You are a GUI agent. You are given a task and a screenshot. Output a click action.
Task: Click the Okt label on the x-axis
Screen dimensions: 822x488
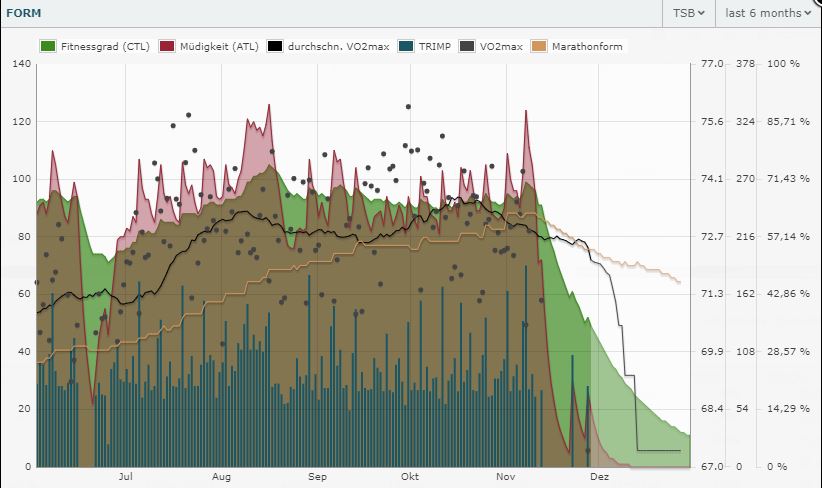point(409,478)
